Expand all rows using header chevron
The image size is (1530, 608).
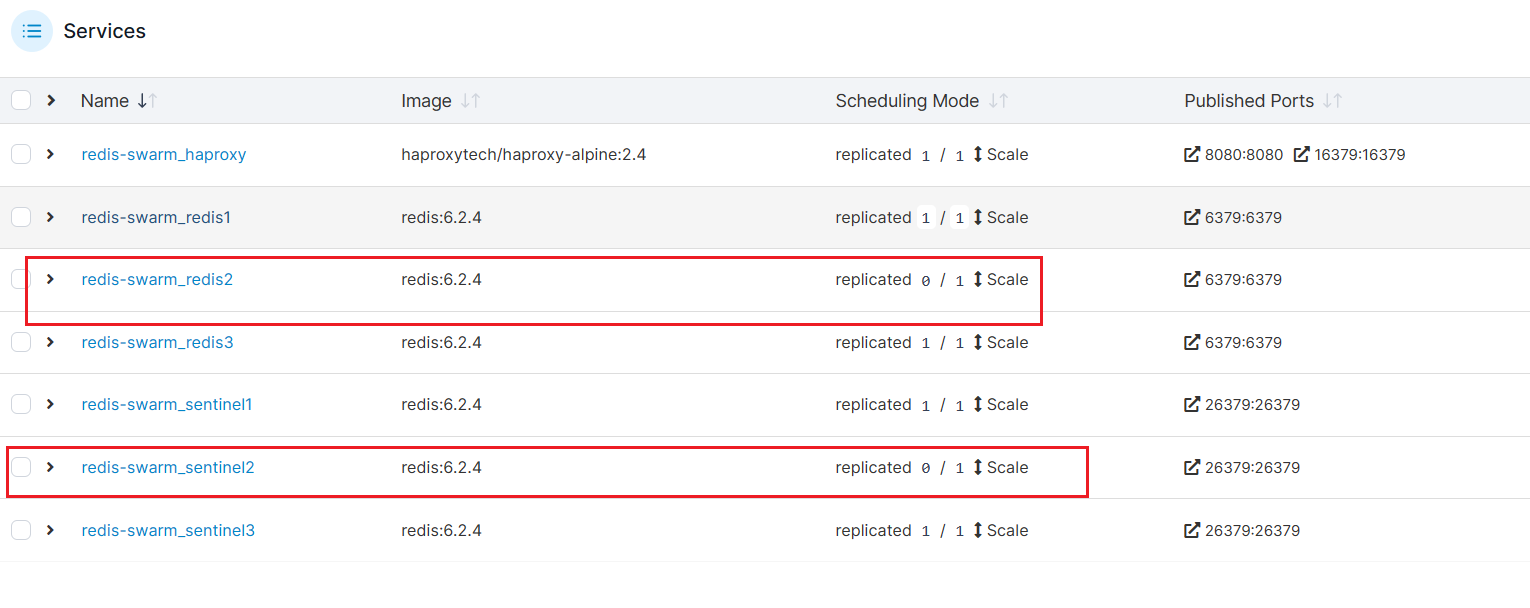tap(51, 100)
